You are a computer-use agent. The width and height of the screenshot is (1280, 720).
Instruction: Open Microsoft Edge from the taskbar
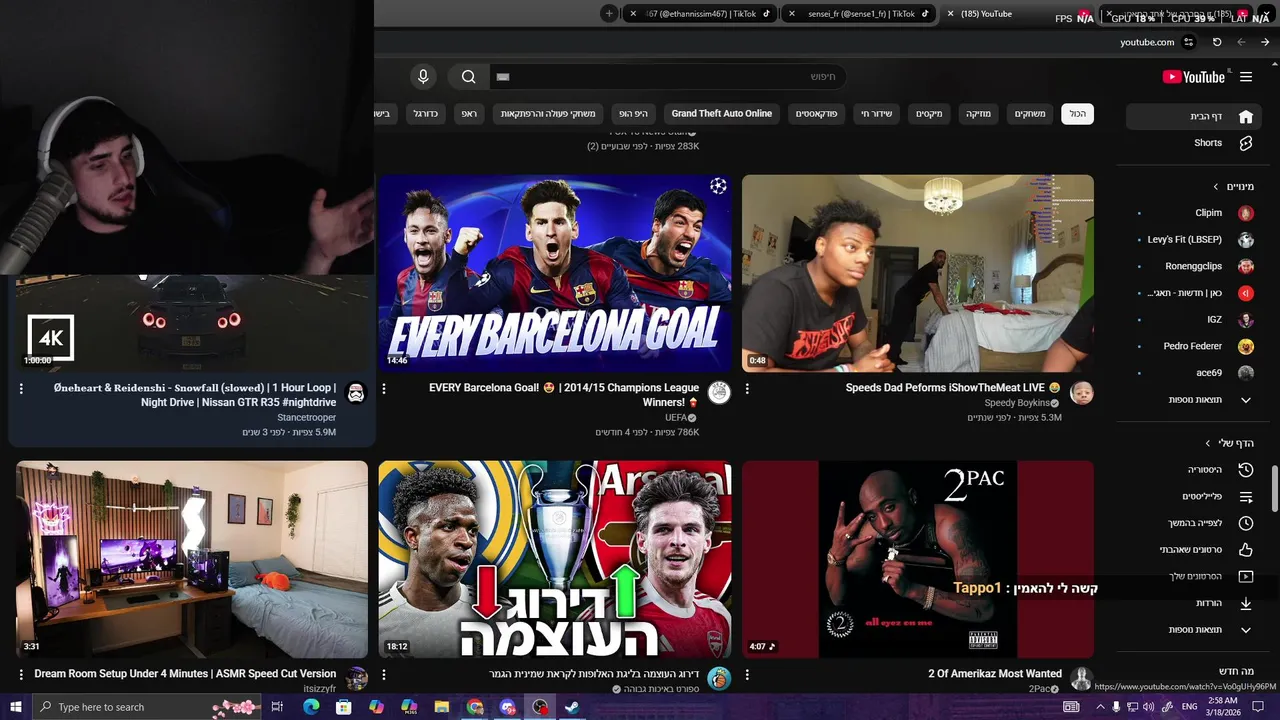click(311, 707)
